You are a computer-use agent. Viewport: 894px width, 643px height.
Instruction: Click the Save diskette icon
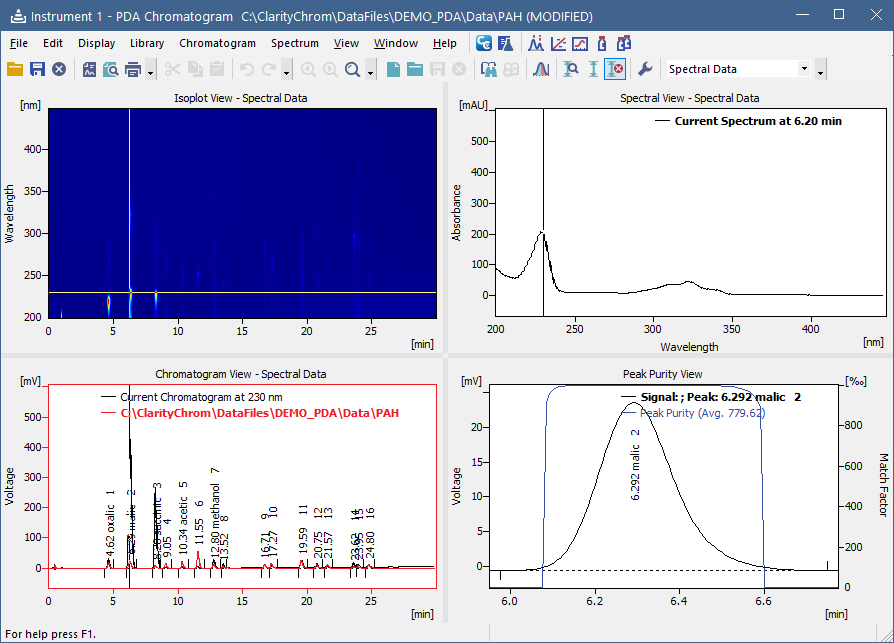[38, 70]
